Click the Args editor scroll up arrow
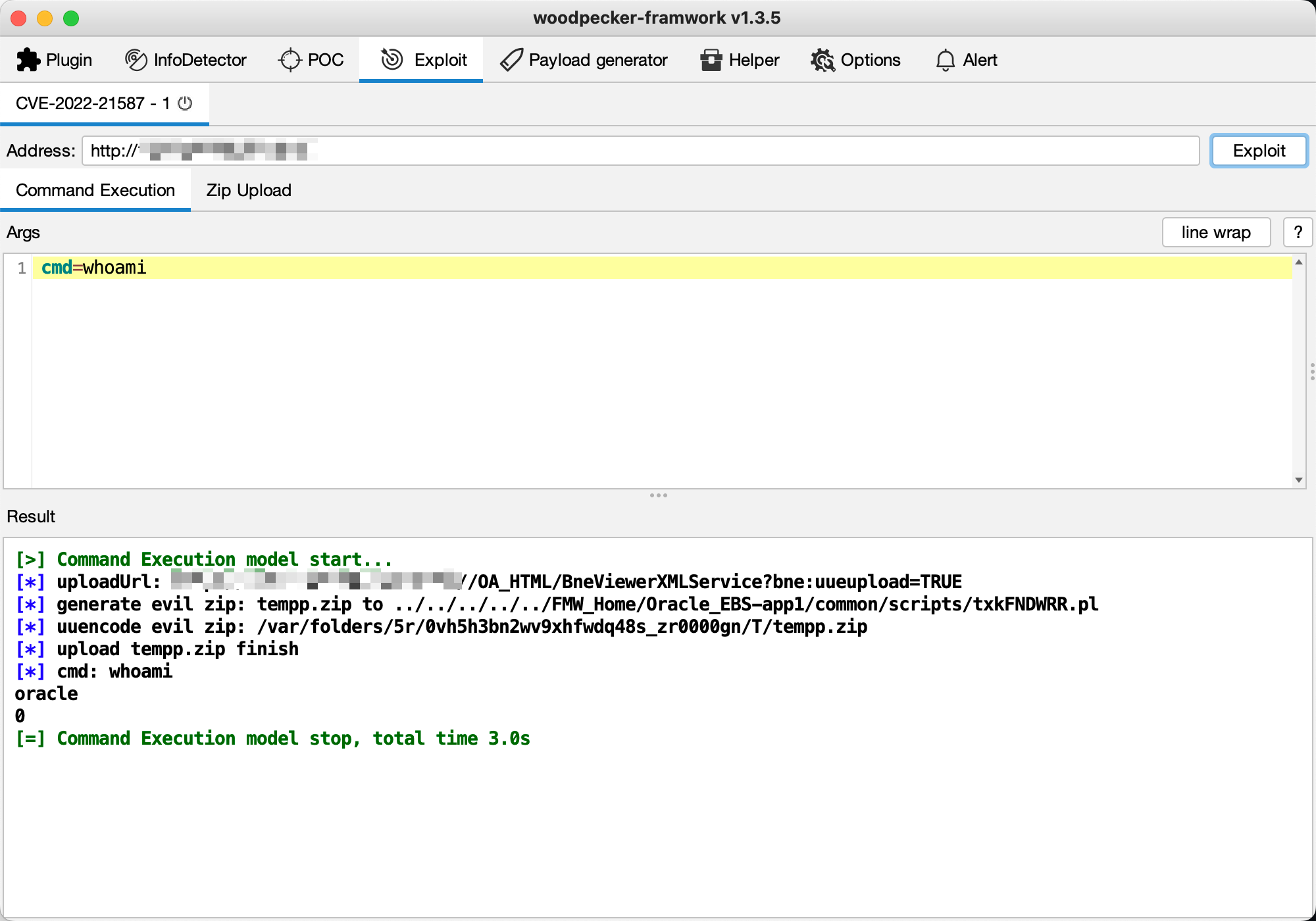Image resolution: width=1316 pixels, height=921 pixels. point(1299,262)
